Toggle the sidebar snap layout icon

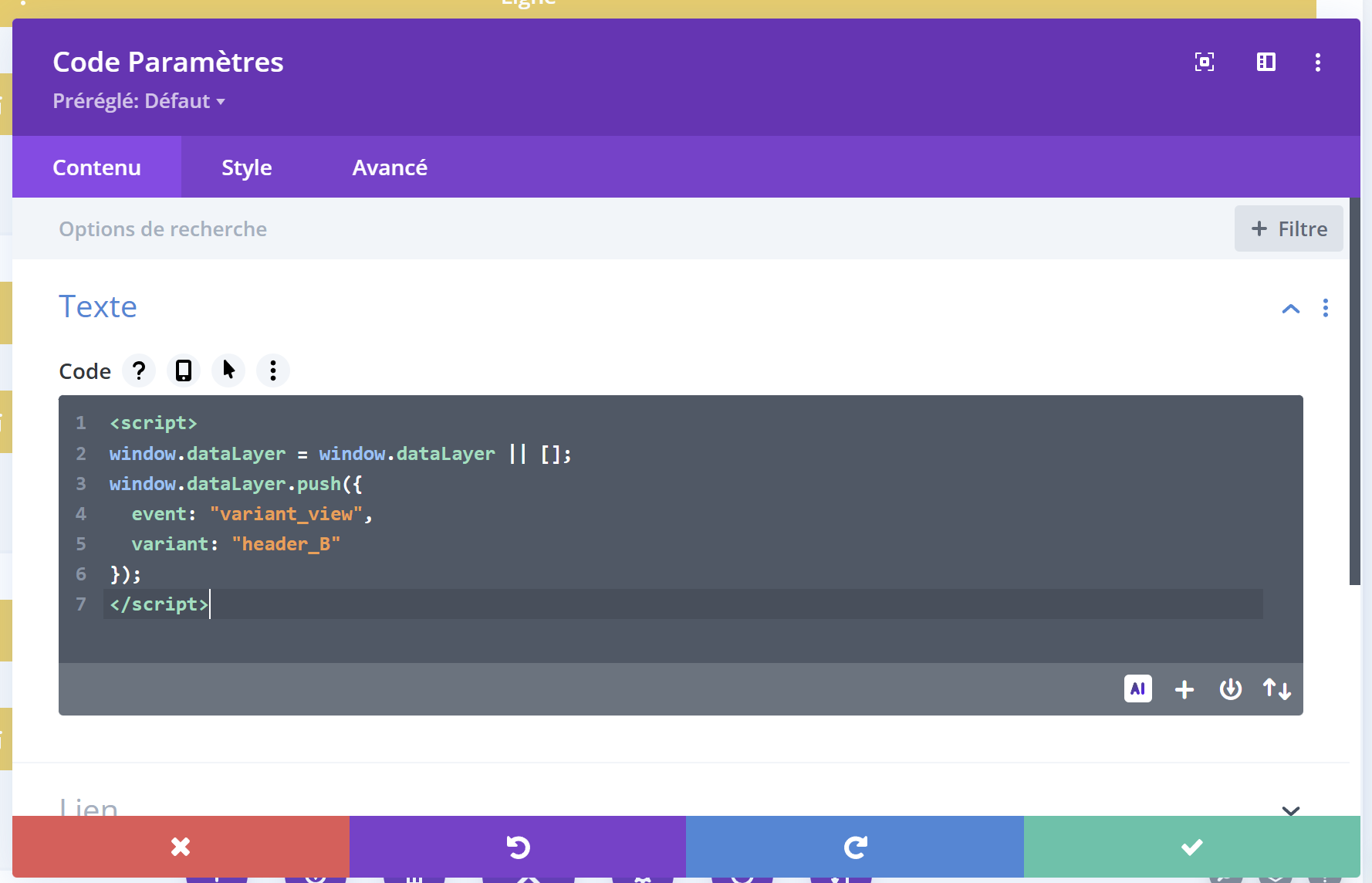(1266, 62)
